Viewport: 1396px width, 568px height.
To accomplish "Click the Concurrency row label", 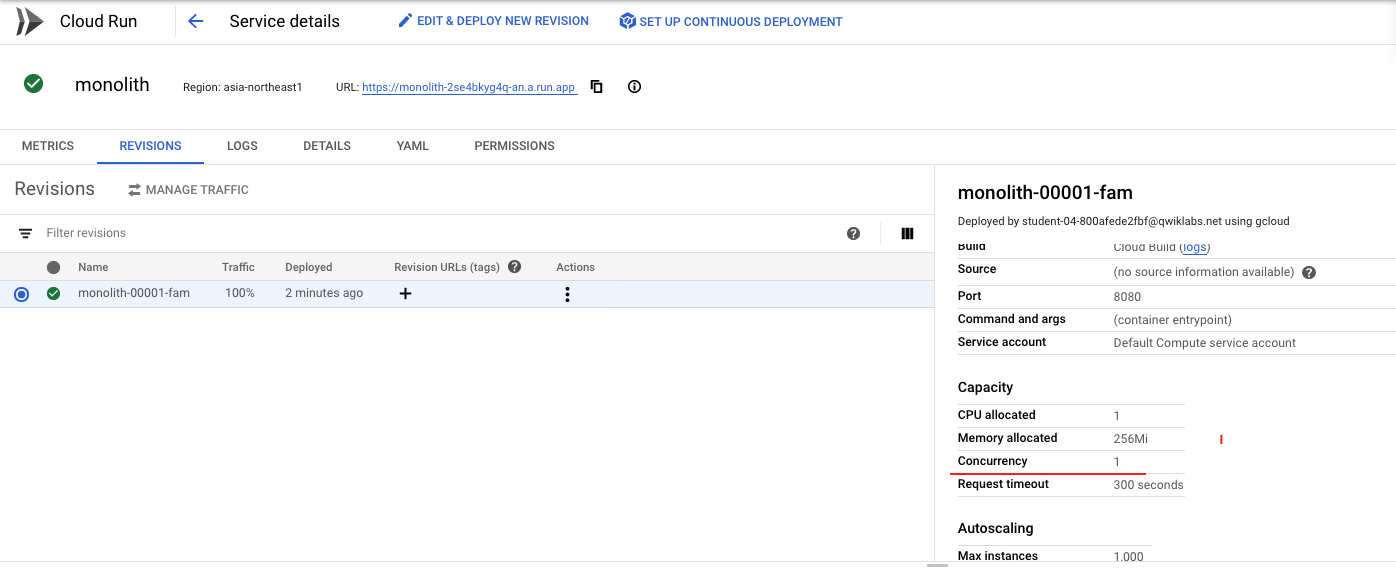I will click(x=992, y=461).
